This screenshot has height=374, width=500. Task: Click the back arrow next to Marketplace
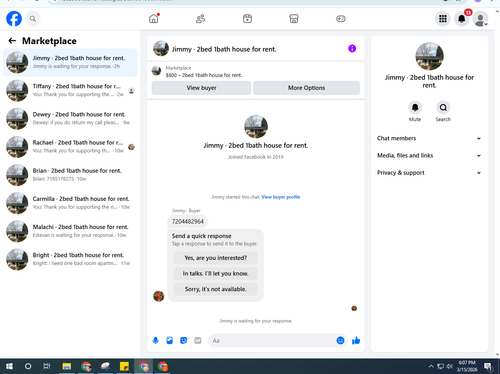(x=12, y=41)
